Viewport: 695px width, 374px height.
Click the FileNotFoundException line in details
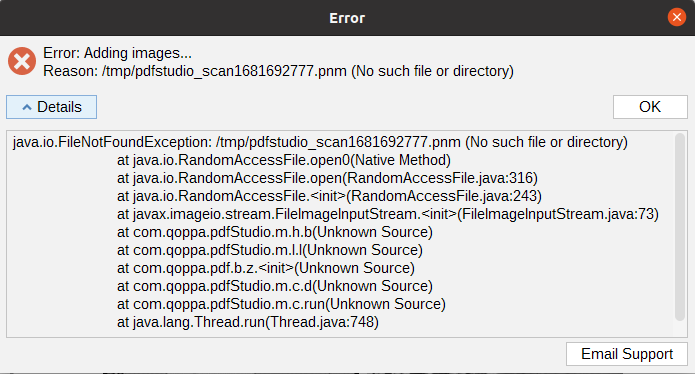coord(320,142)
